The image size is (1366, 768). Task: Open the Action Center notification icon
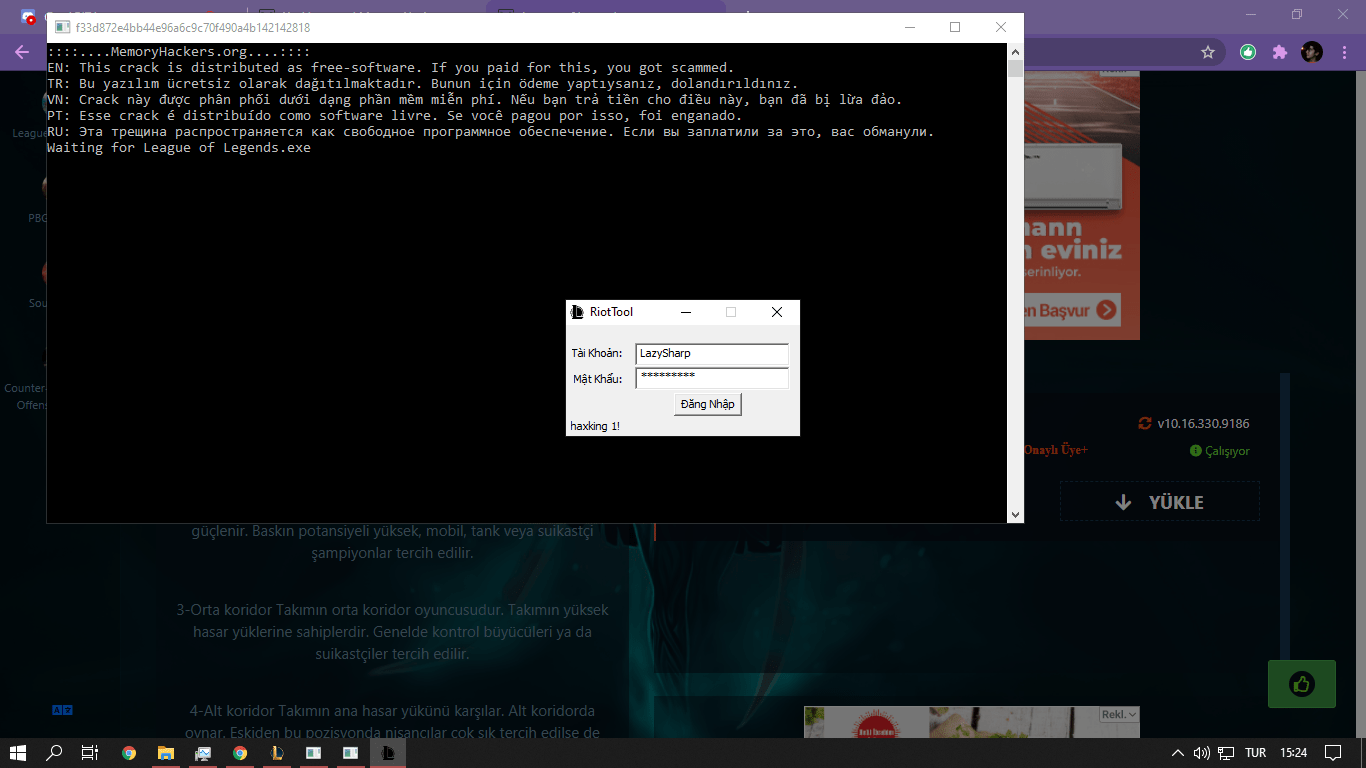1333,753
